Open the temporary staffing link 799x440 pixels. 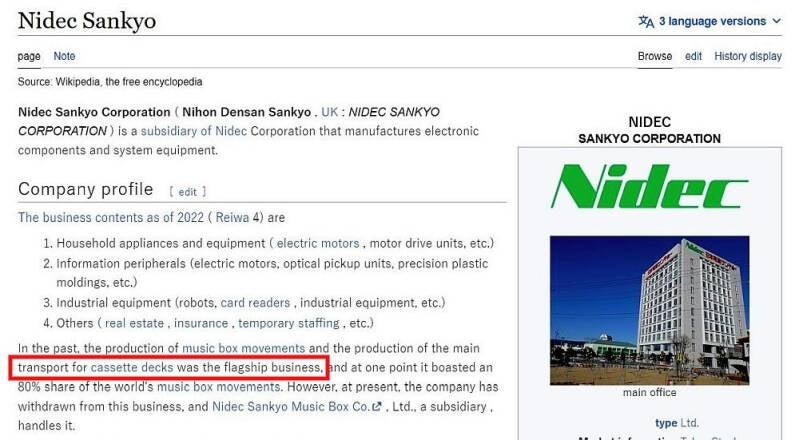pyautogui.click(x=288, y=323)
